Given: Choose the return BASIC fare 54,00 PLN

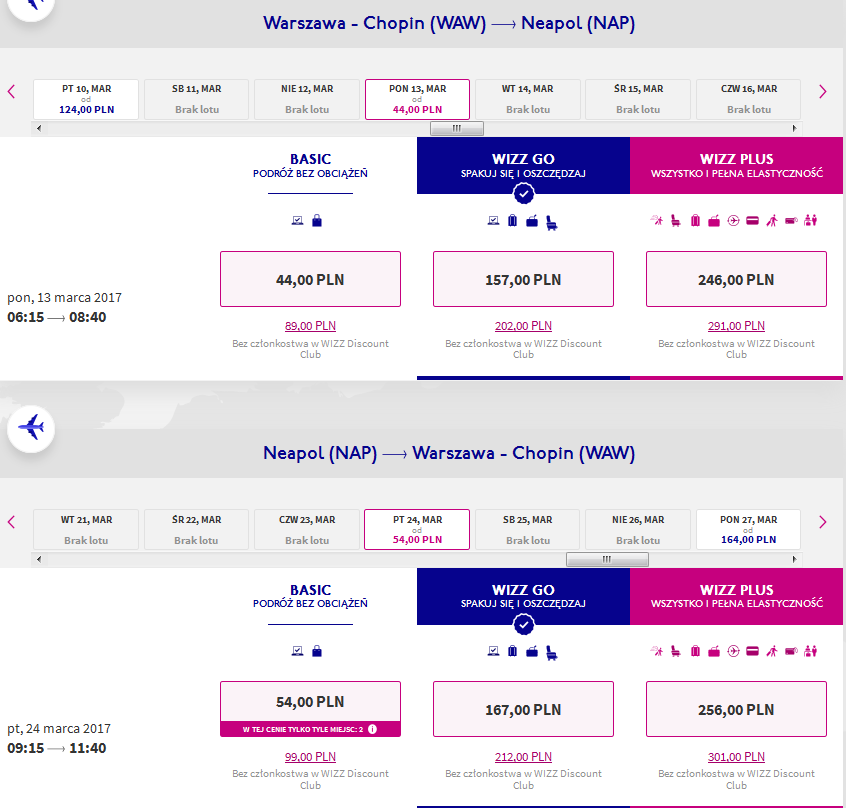Looking at the screenshot, I should pos(310,702).
